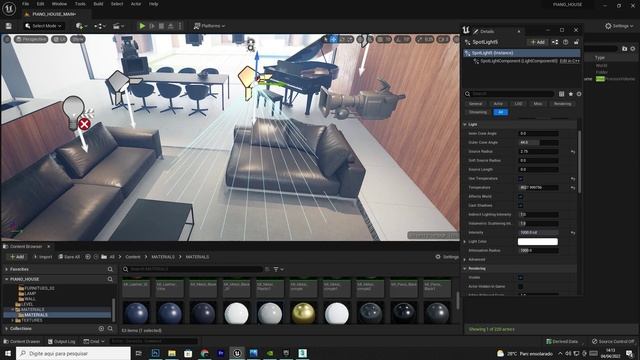Select SpotLightComponent row in Details
Image resolution: width=640 pixels, height=360 pixels.
[x=522, y=61]
